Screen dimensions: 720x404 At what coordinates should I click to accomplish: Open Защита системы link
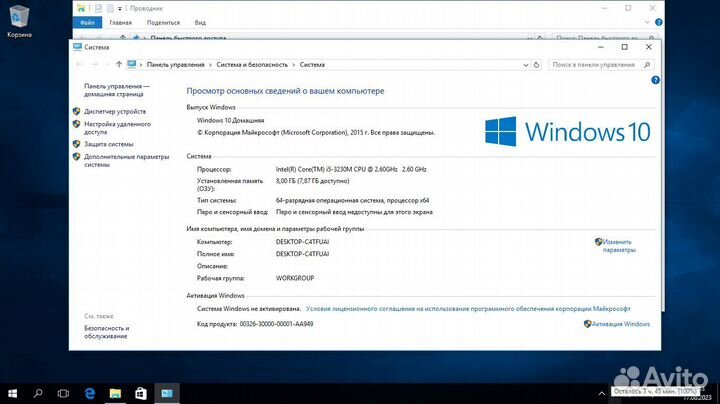108,144
